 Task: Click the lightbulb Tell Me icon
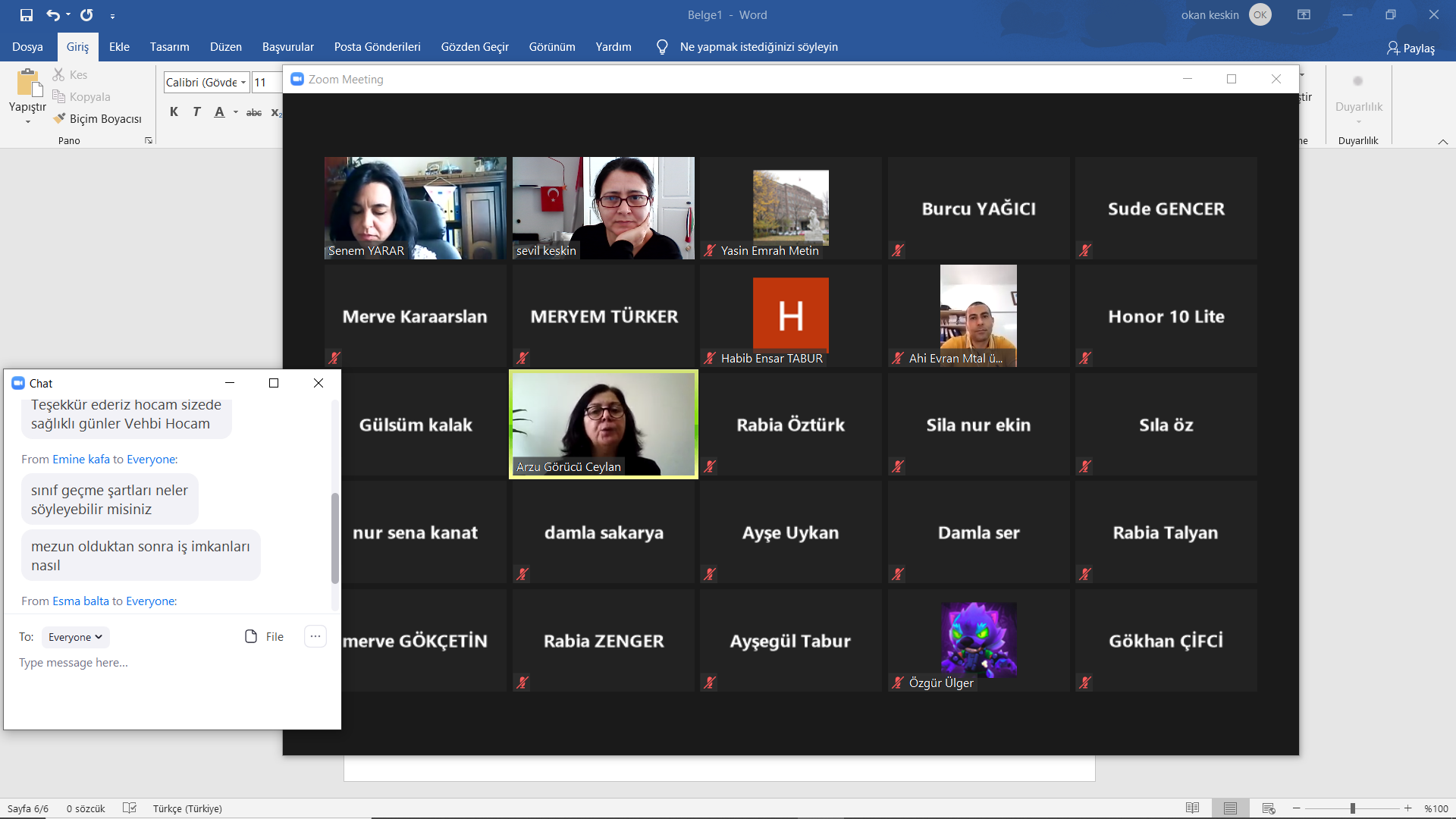pos(662,47)
